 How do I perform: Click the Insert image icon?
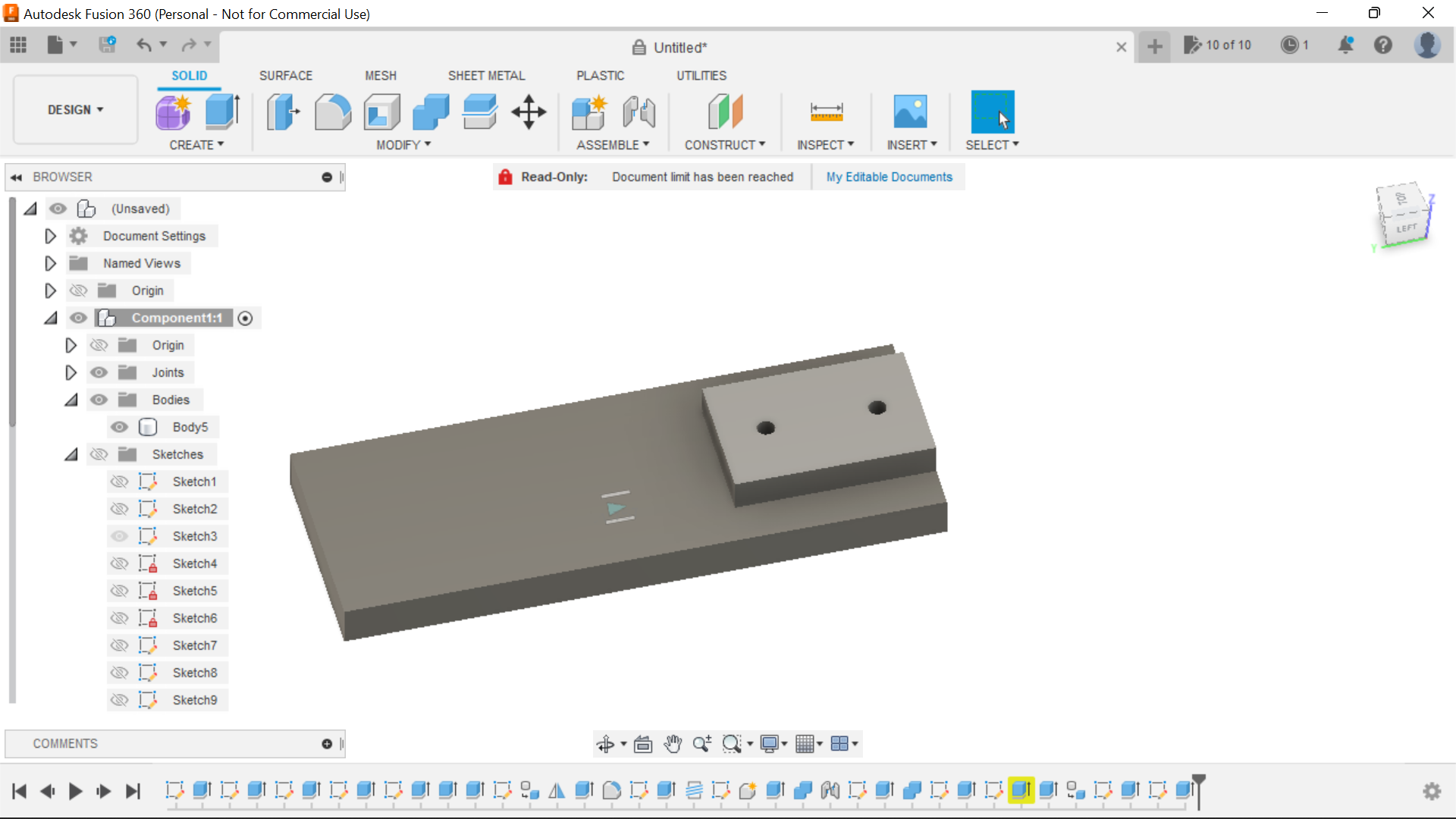pyautogui.click(x=910, y=112)
